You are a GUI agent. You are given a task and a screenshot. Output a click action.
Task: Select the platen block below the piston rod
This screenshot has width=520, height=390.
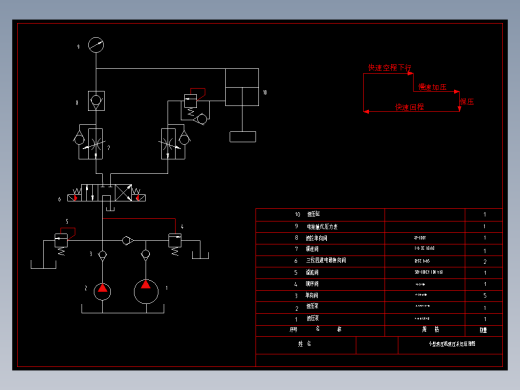(243, 137)
